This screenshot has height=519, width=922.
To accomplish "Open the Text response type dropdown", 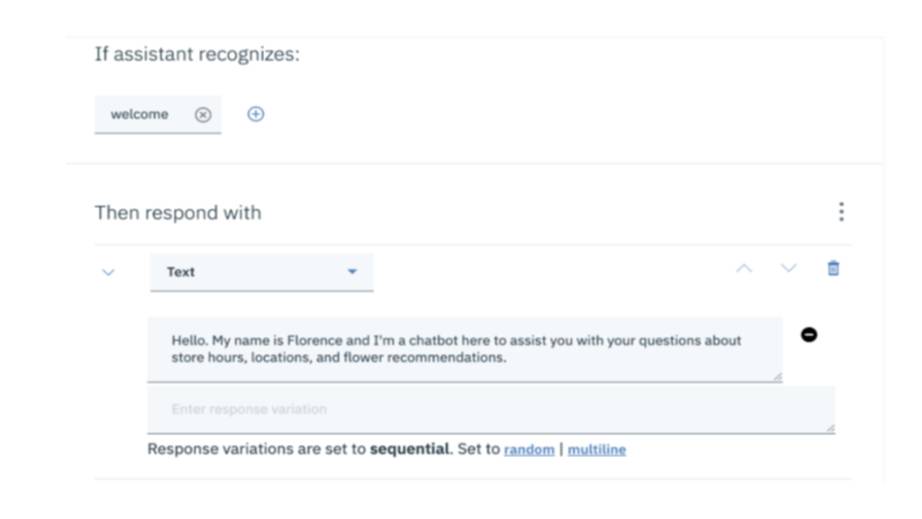I will 261,272.
